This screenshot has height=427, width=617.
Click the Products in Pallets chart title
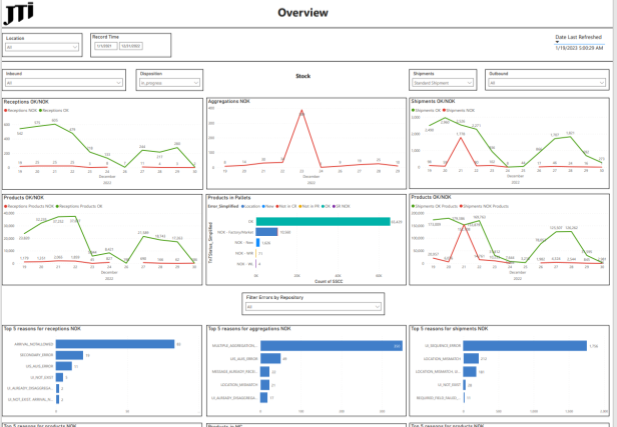[x=229, y=198]
